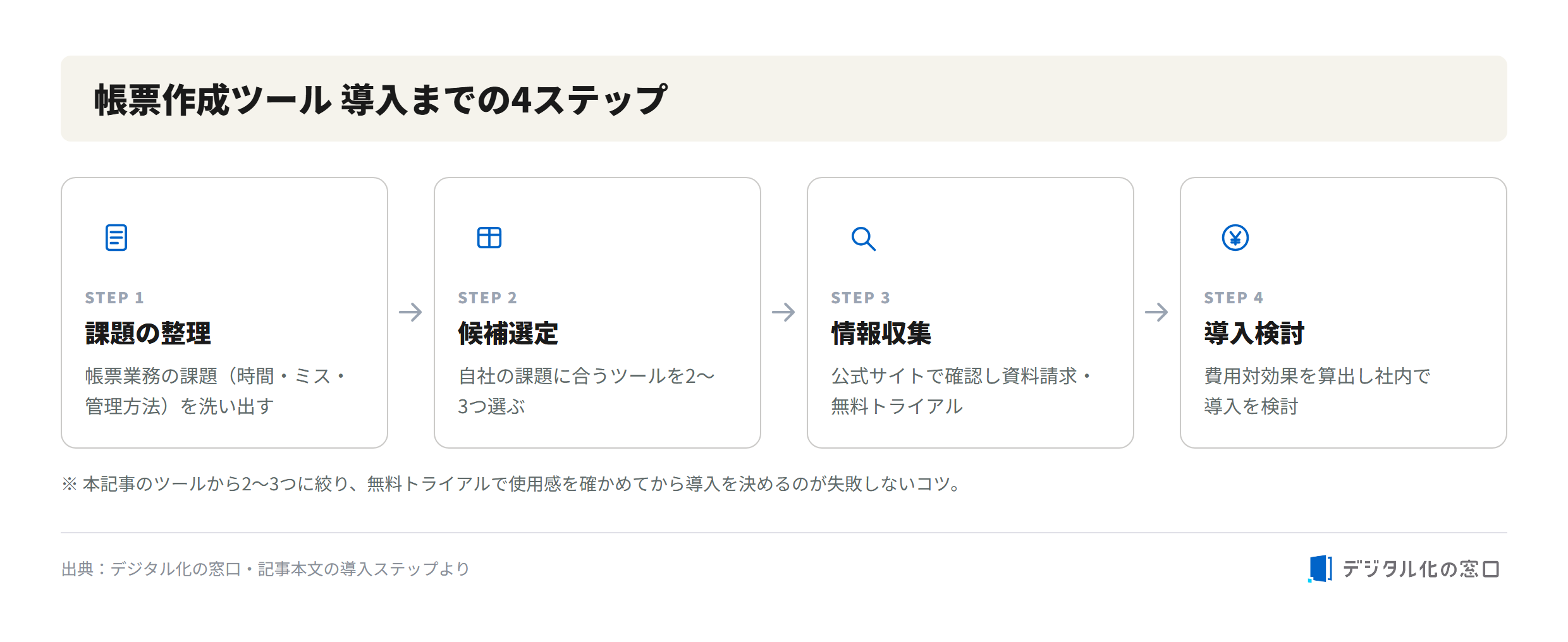Click the STEP 3 description about 資料請求

click(x=961, y=391)
